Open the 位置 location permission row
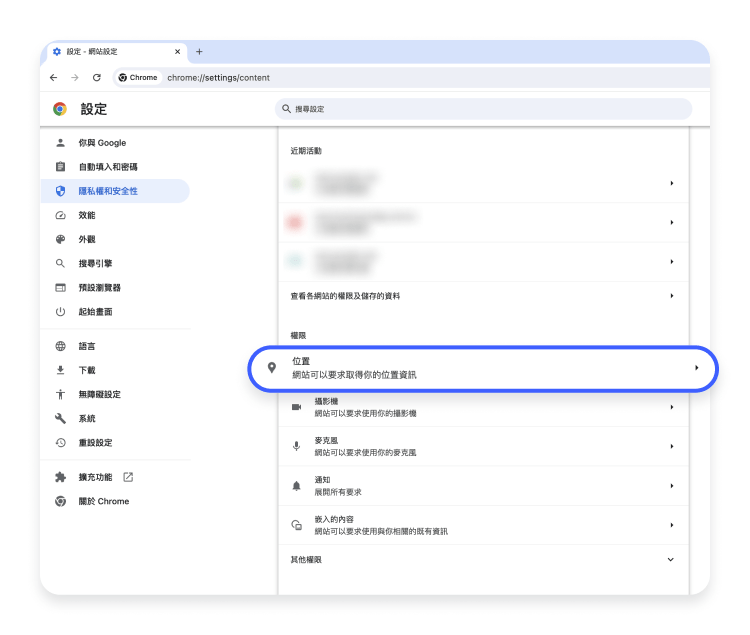750x635 pixels. pyautogui.click(x=483, y=368)
